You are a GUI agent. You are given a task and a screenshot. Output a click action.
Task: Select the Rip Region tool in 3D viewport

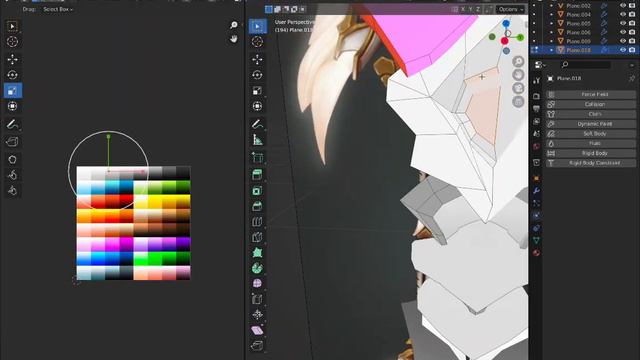tap(257, 346)
